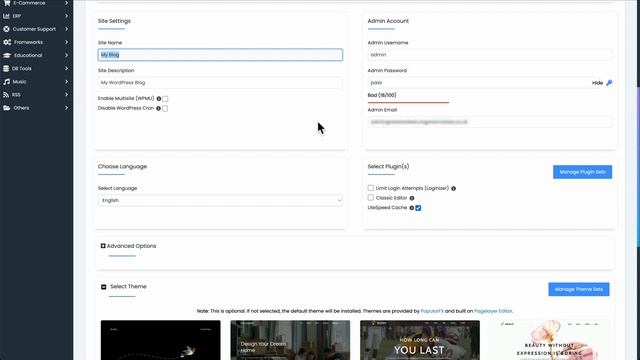Expand DB Tools category chevron
The height and width of the screenshot is (360, 640).
click(66, 69)
